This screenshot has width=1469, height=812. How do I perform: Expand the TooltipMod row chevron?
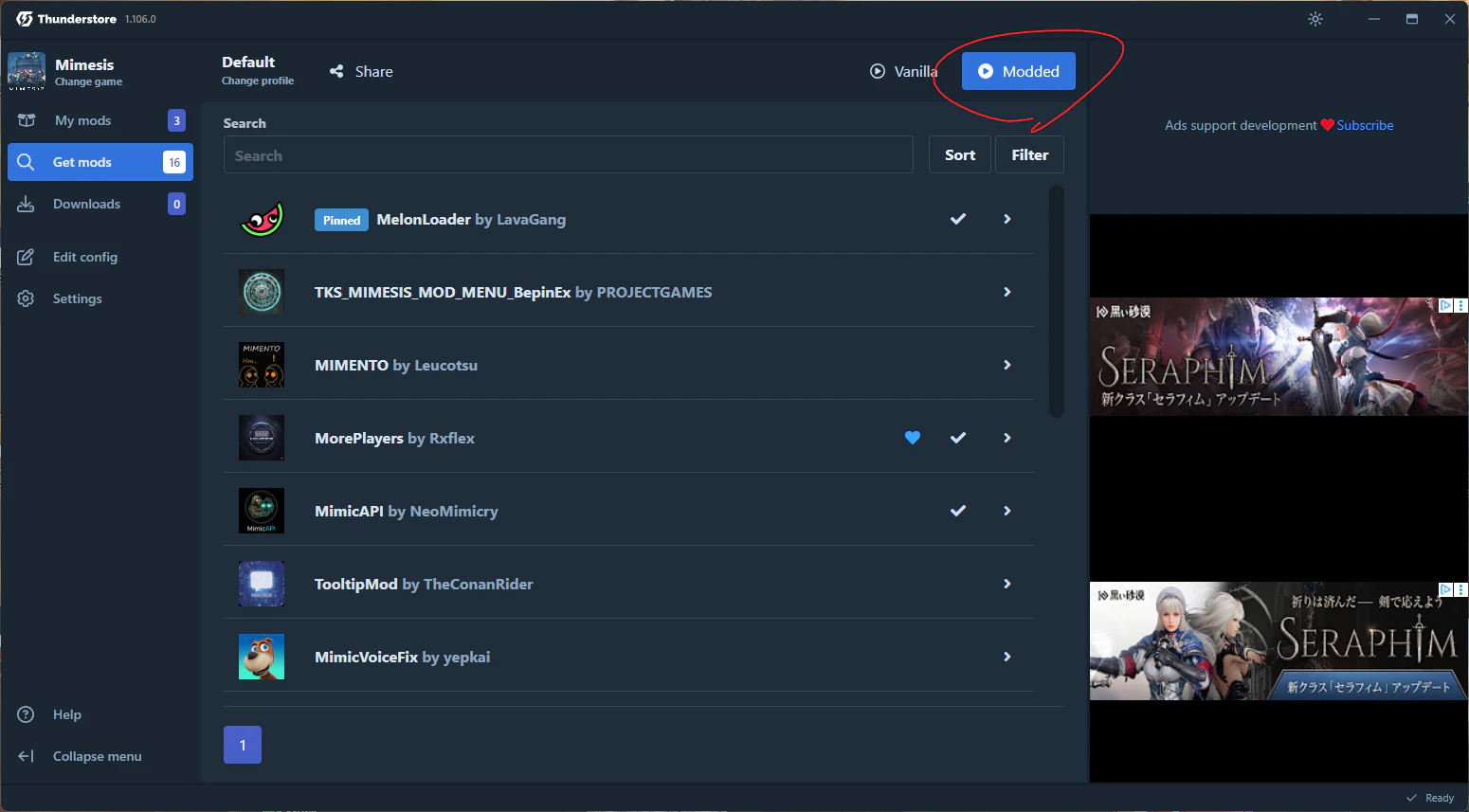click(1007, 584)
